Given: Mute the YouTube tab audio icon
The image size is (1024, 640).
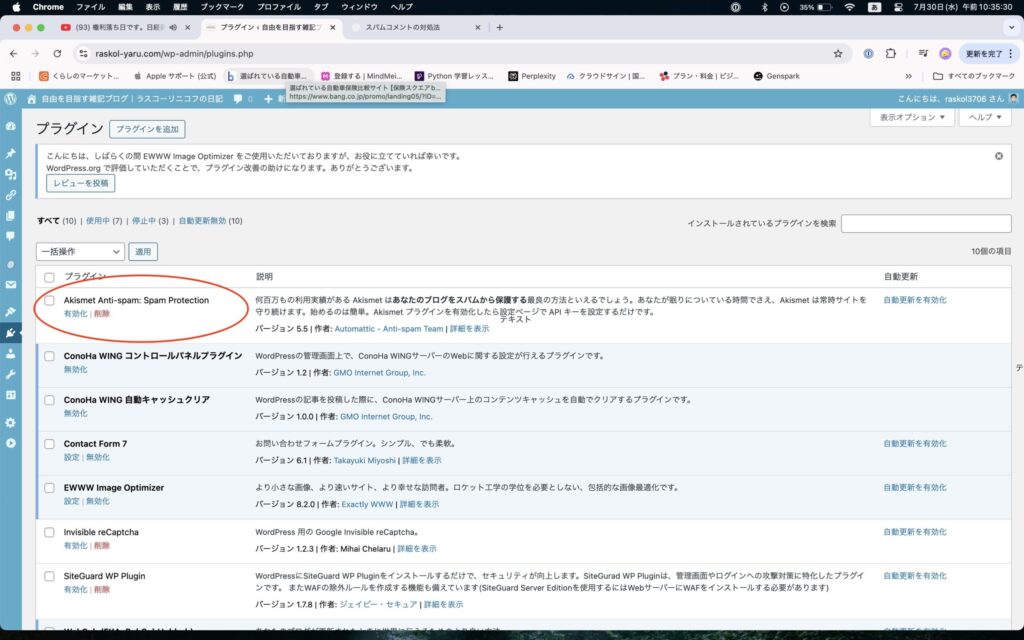Looking at the screenshot, I should point(173,27).
